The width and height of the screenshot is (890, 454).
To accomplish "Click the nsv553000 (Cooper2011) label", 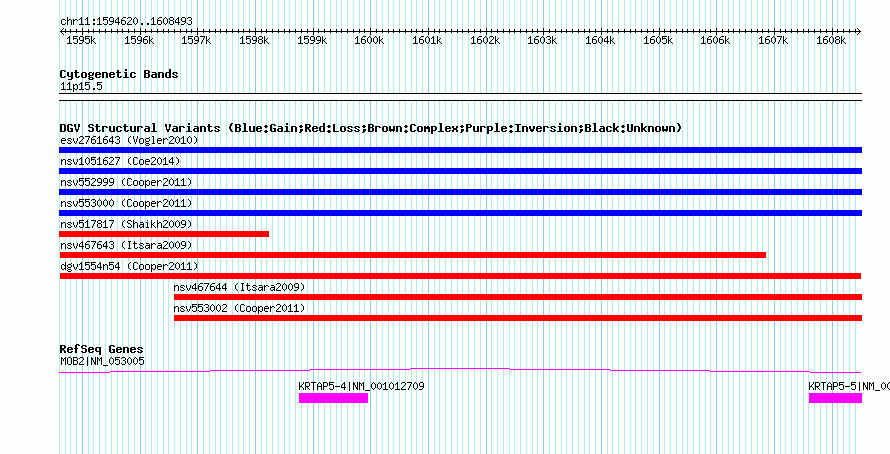I will [126, 203].
